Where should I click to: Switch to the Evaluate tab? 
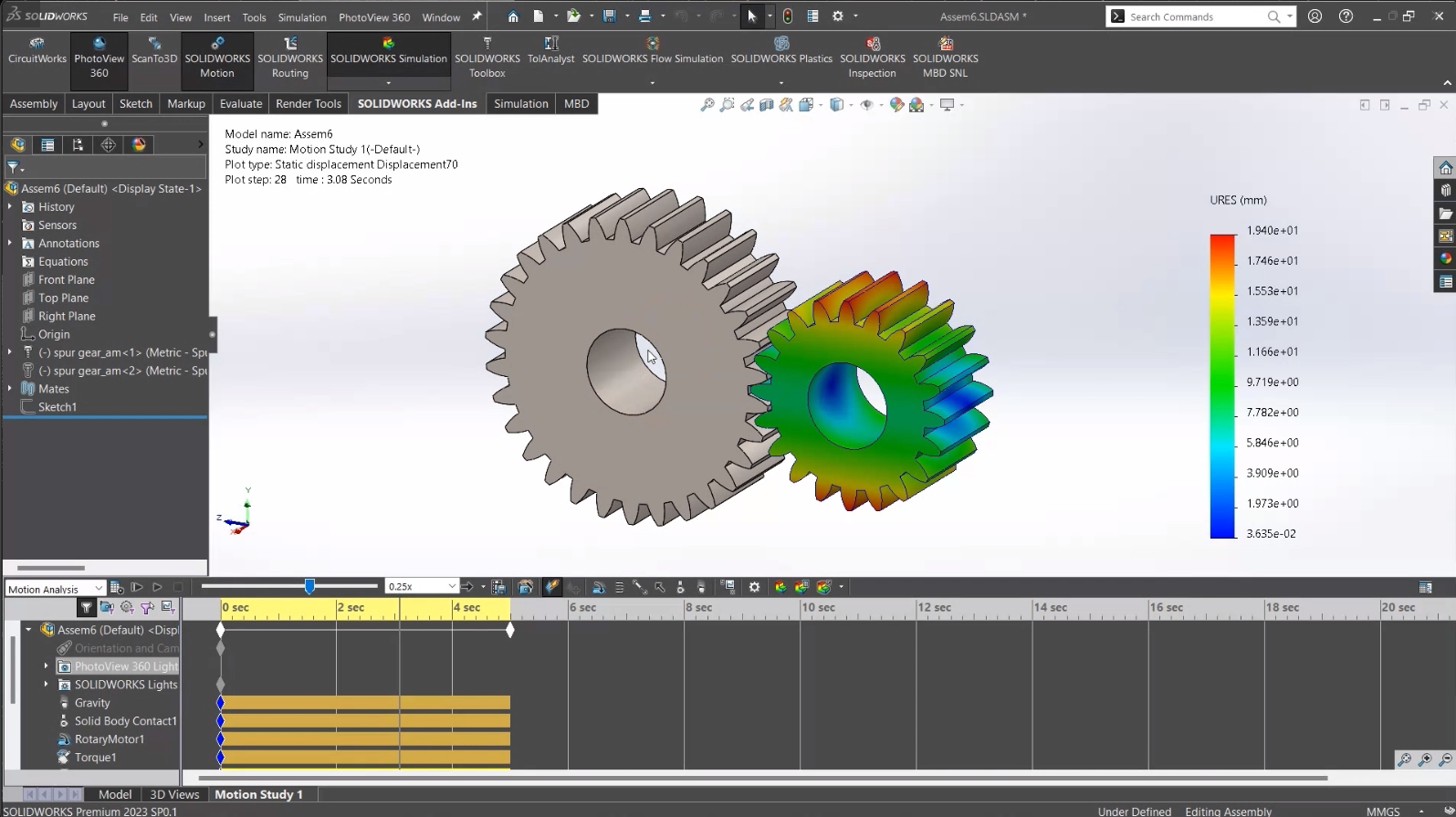tap(241, 104)
